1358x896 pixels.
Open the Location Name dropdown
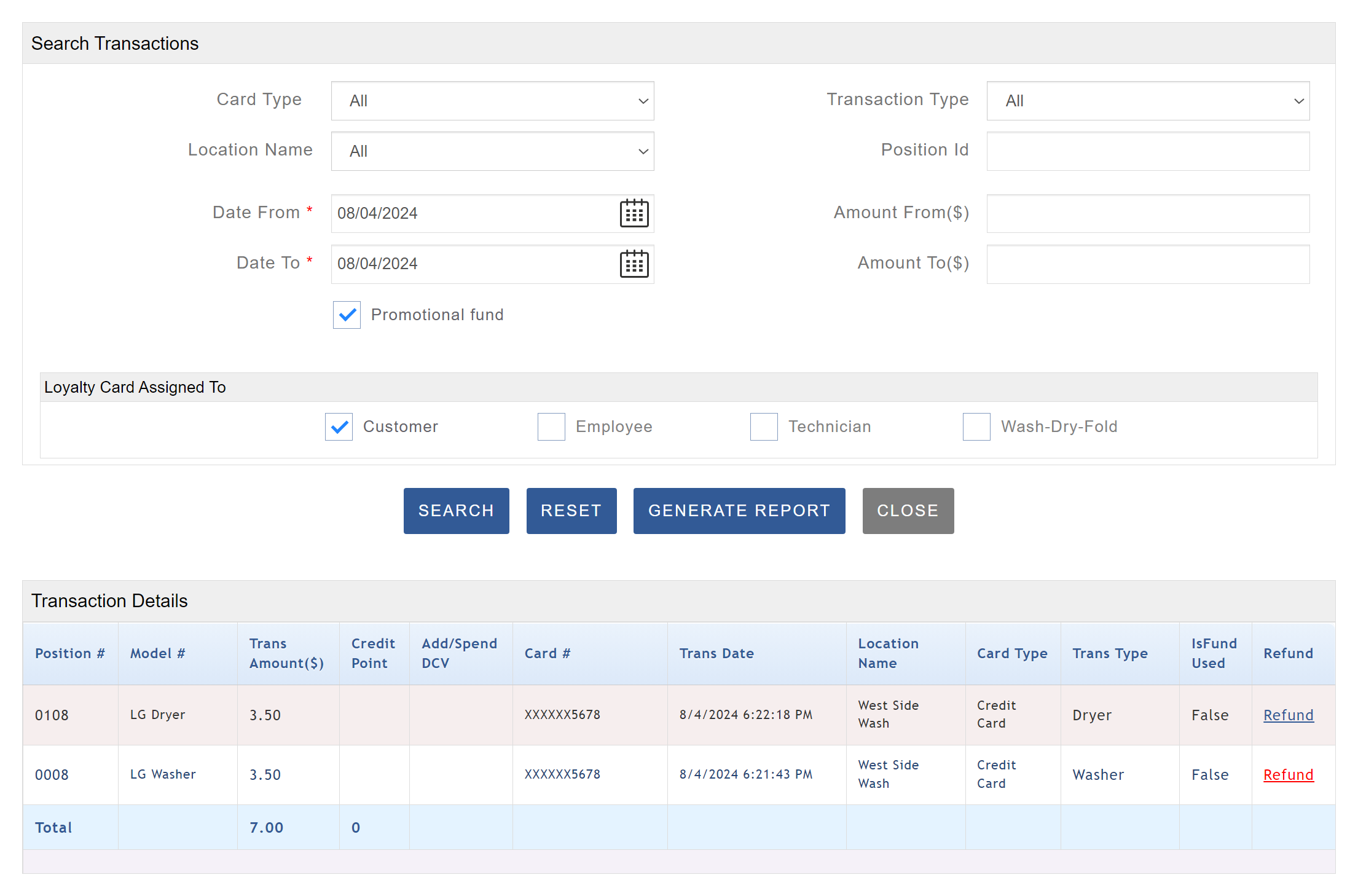click(x=492, y=151)
